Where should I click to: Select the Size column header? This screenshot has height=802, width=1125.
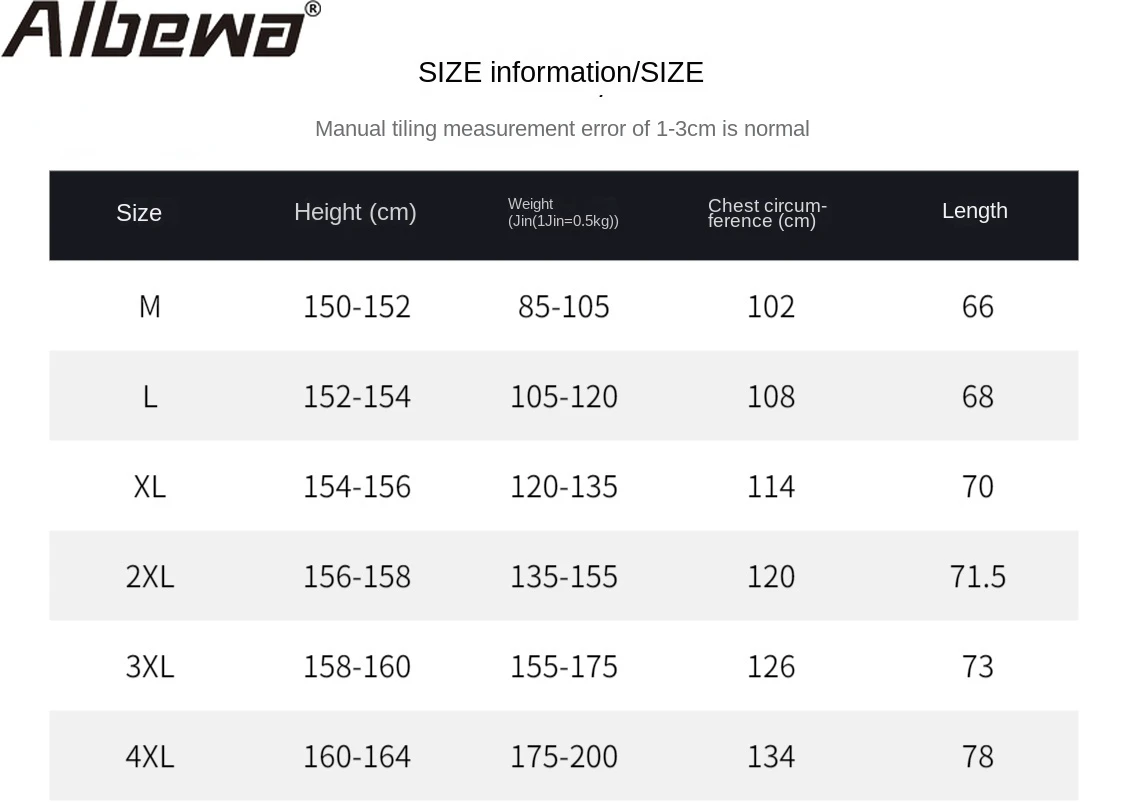pyautogui.click(x=139, y=213)
